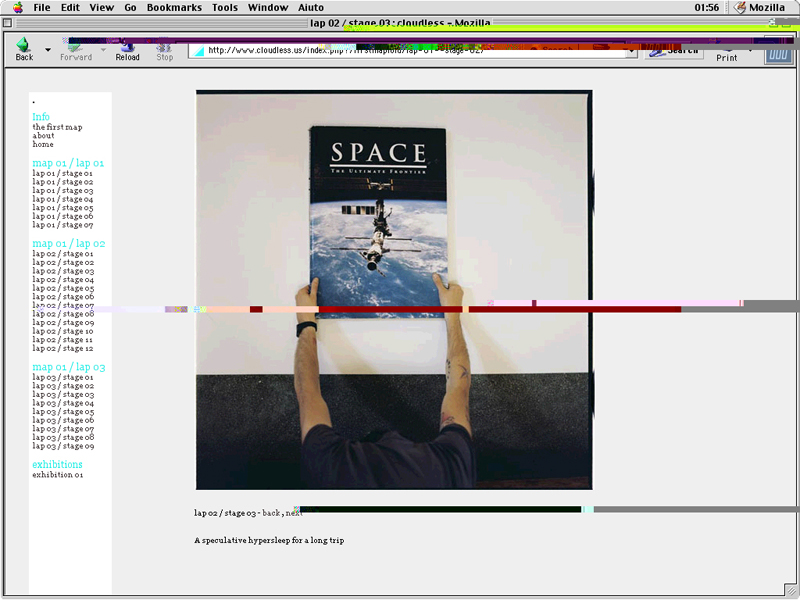800x600 pixels.
Task: Open 'lap 03 / stage 04' link
Action: pyautogui.click(x=63, y=403)
